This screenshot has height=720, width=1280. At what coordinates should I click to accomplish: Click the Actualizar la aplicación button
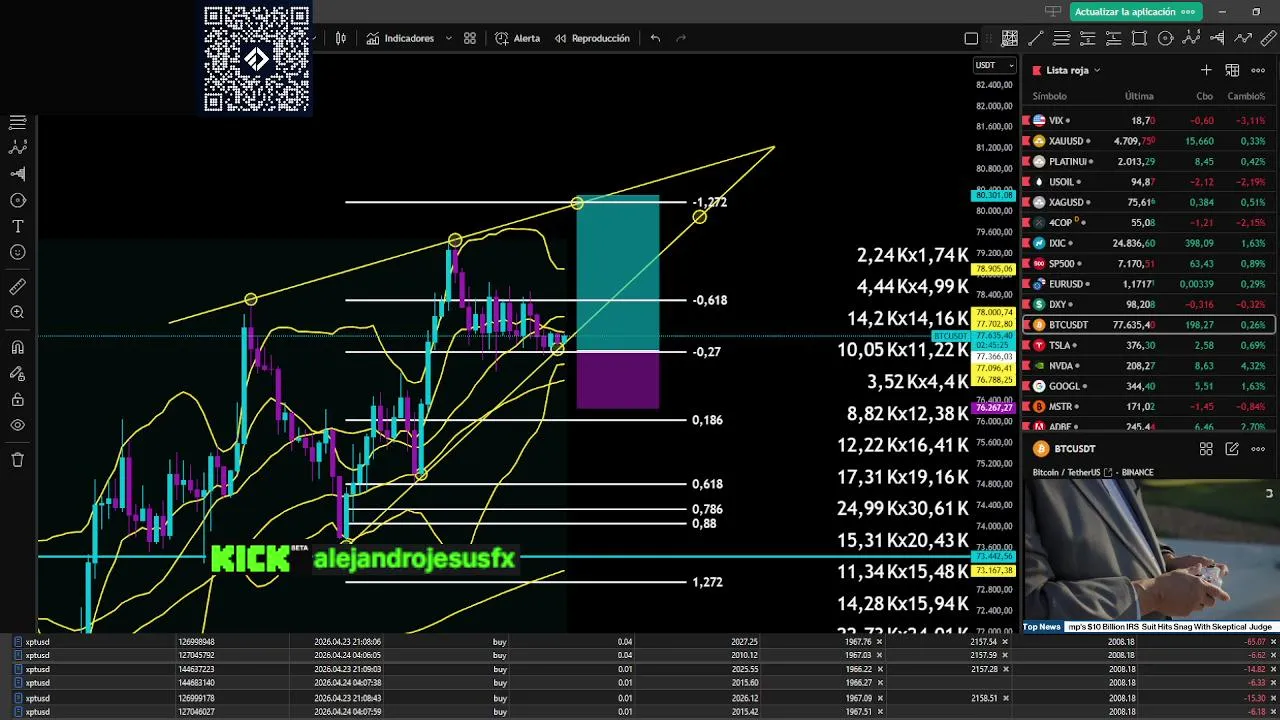point(1136,11)
